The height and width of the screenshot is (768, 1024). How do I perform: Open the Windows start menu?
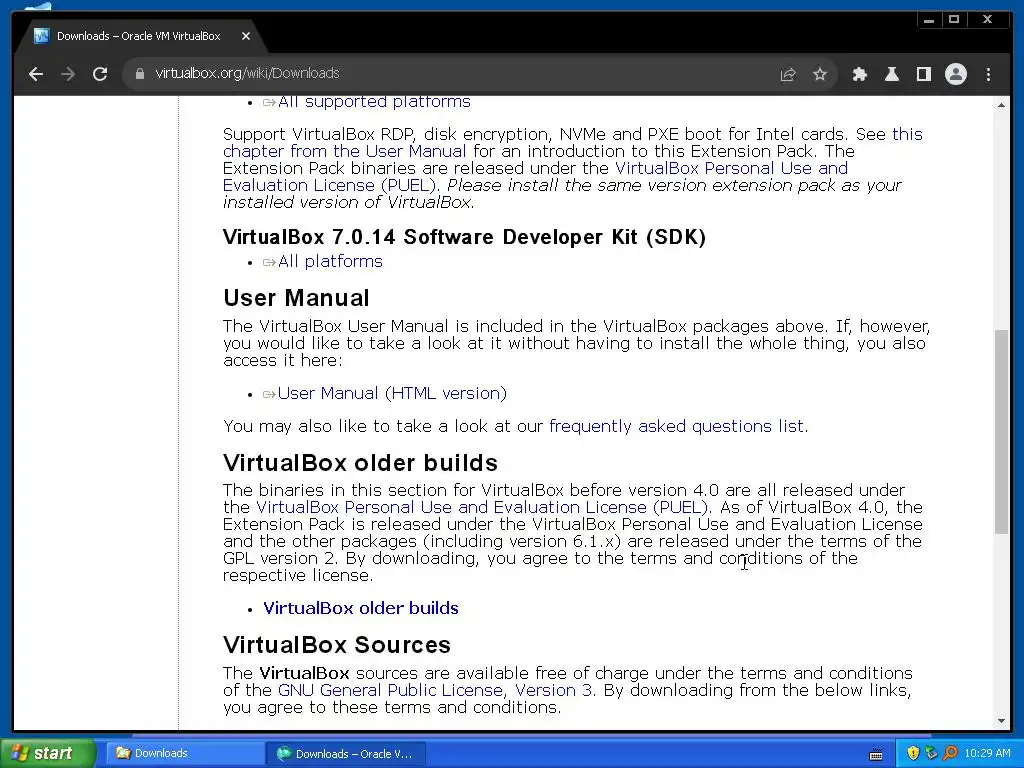point(46,753)
